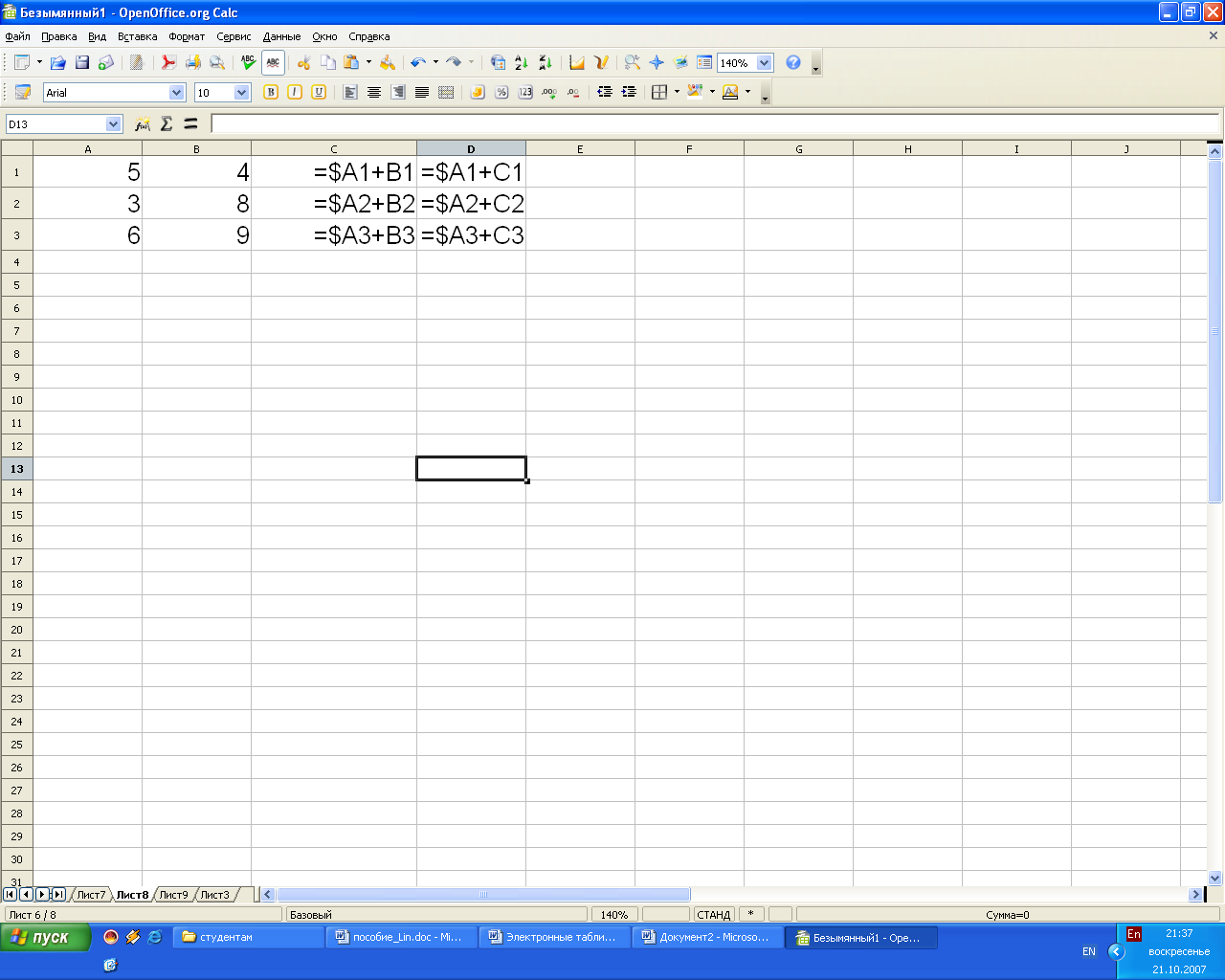Show Draw Functions

tap(601, 63)
